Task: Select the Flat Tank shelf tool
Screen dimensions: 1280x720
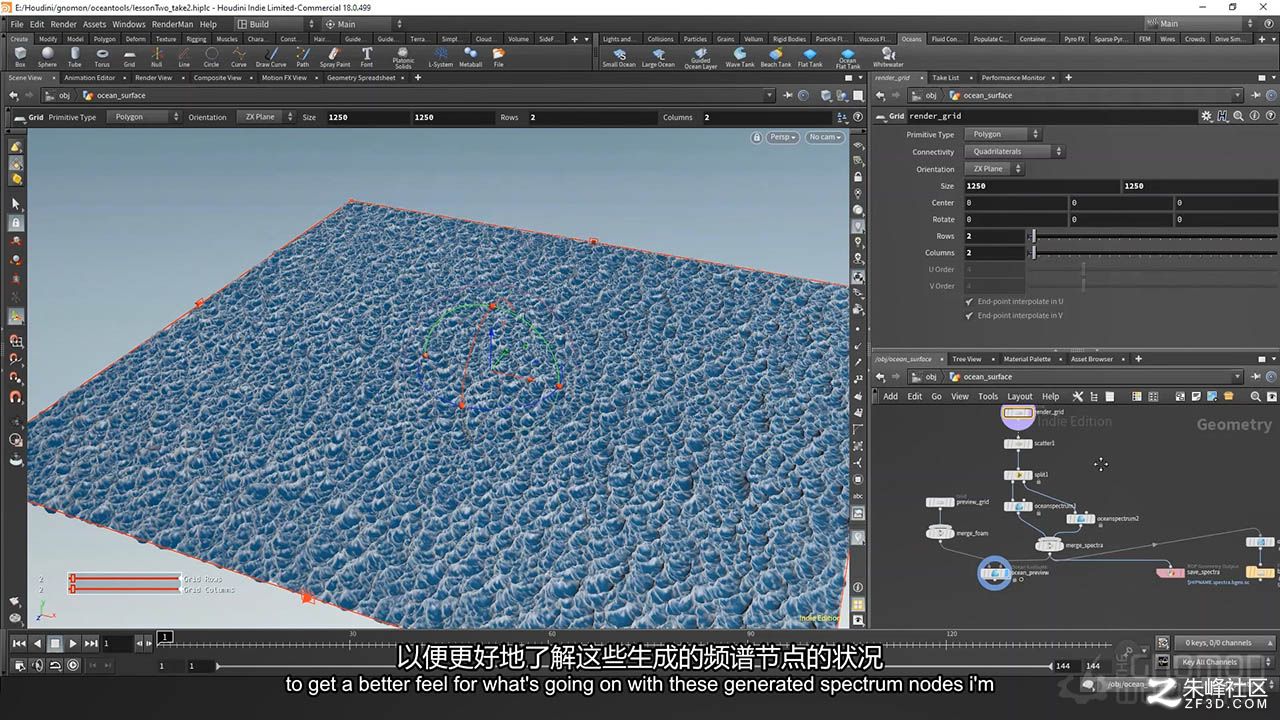Action: [810, 57]
